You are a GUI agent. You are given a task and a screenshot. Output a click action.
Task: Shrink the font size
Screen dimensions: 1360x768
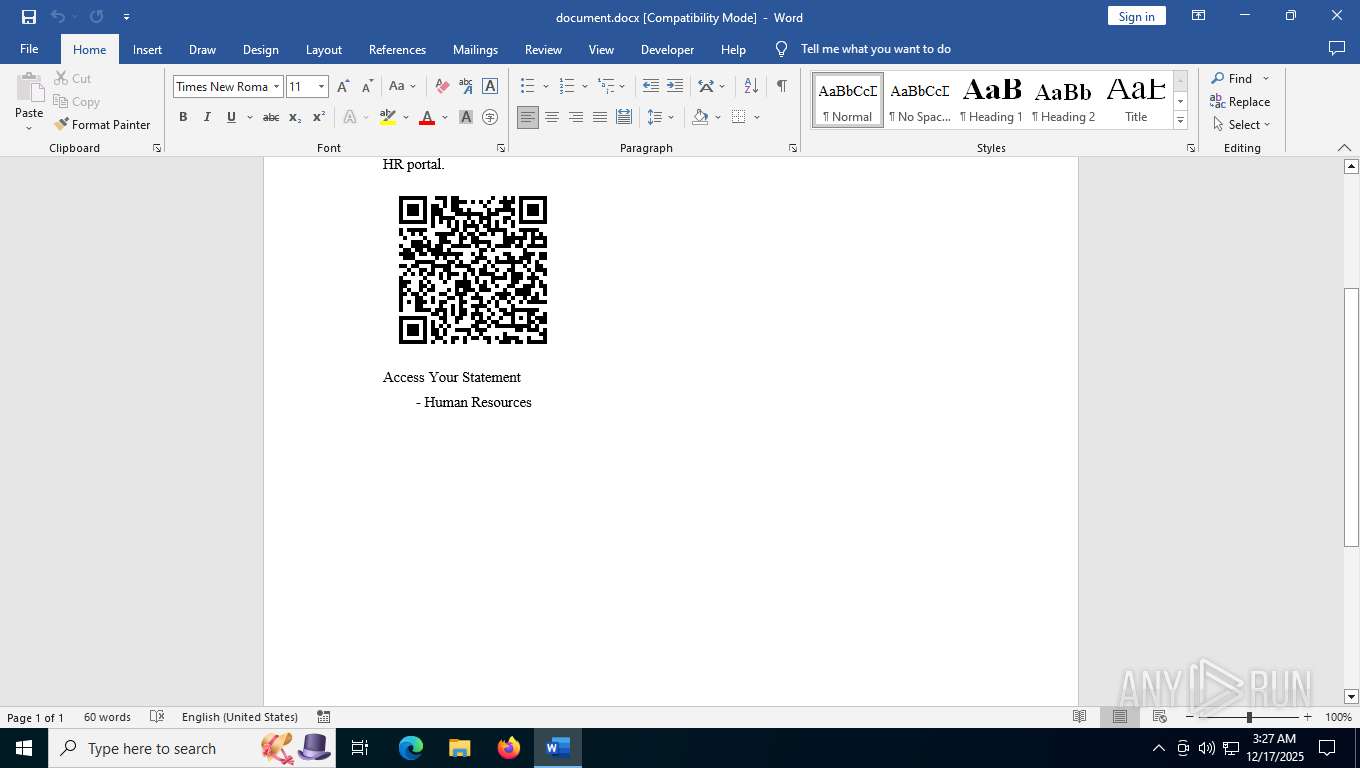click(368, 87)
